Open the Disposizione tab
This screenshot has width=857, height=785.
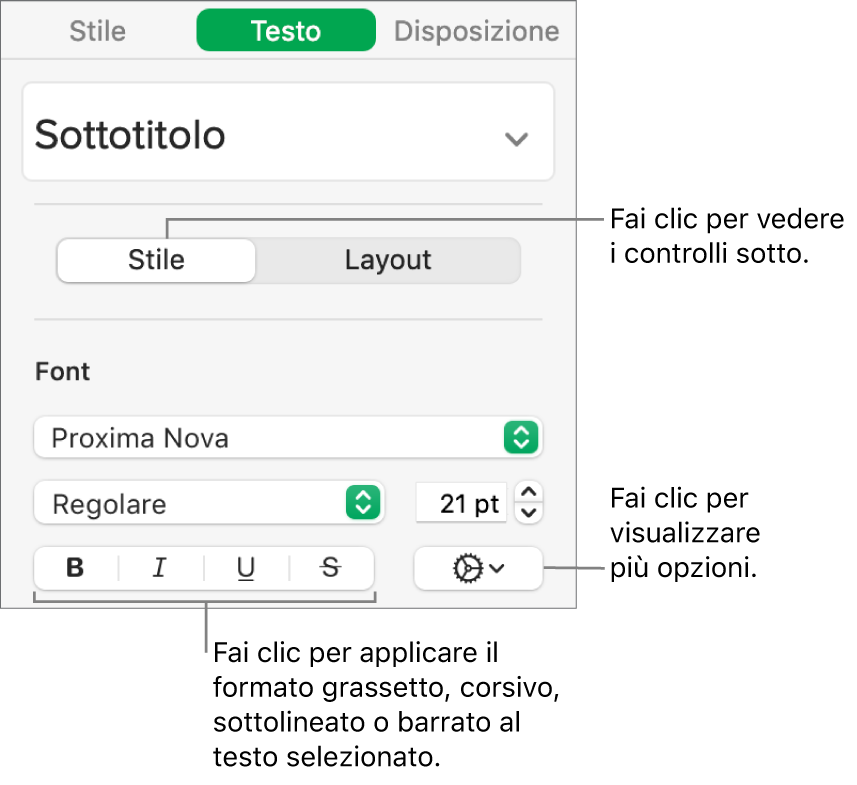(476, 31)
